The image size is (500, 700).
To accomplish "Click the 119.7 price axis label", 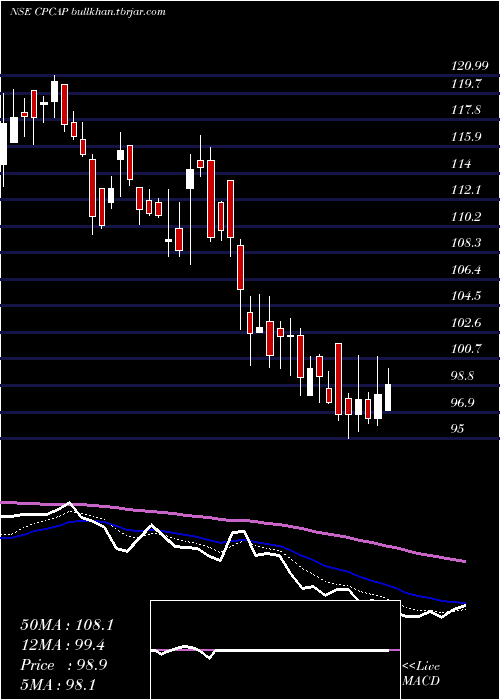I will [465, 83].
